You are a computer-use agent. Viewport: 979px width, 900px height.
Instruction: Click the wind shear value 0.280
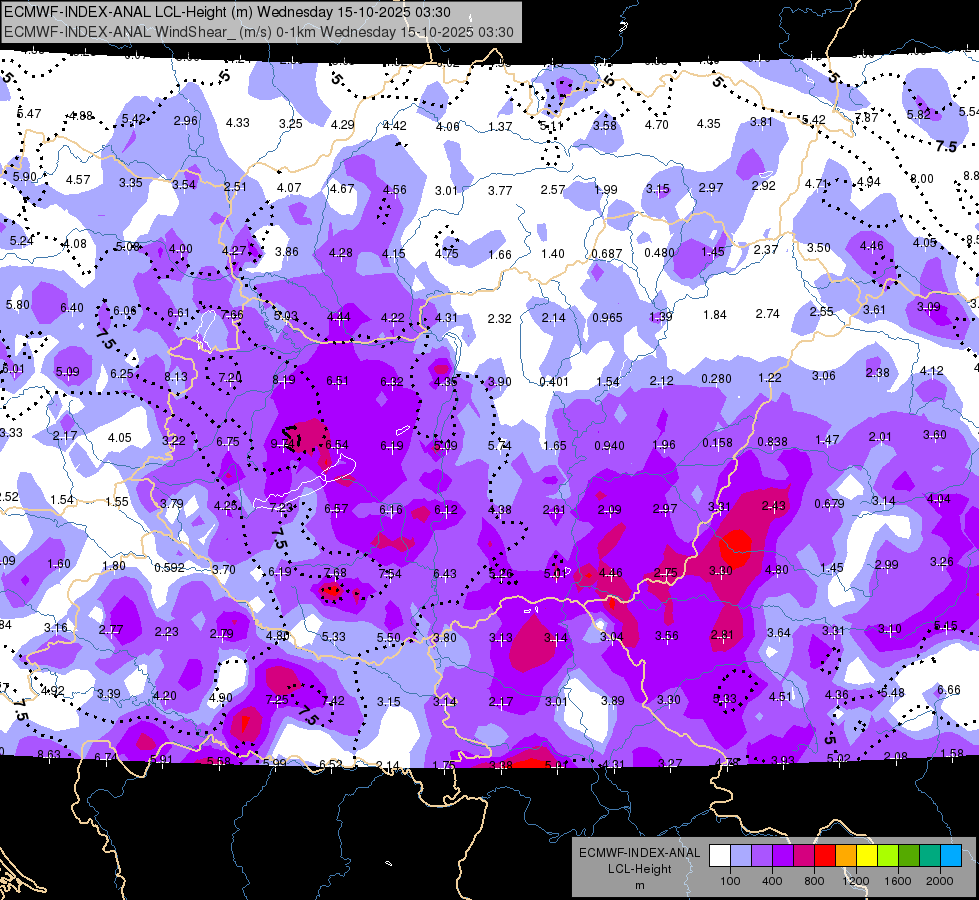coord(716,378)
